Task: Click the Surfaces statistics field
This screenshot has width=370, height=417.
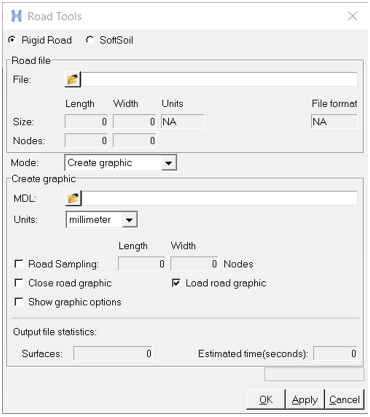Action: point(113,353)
